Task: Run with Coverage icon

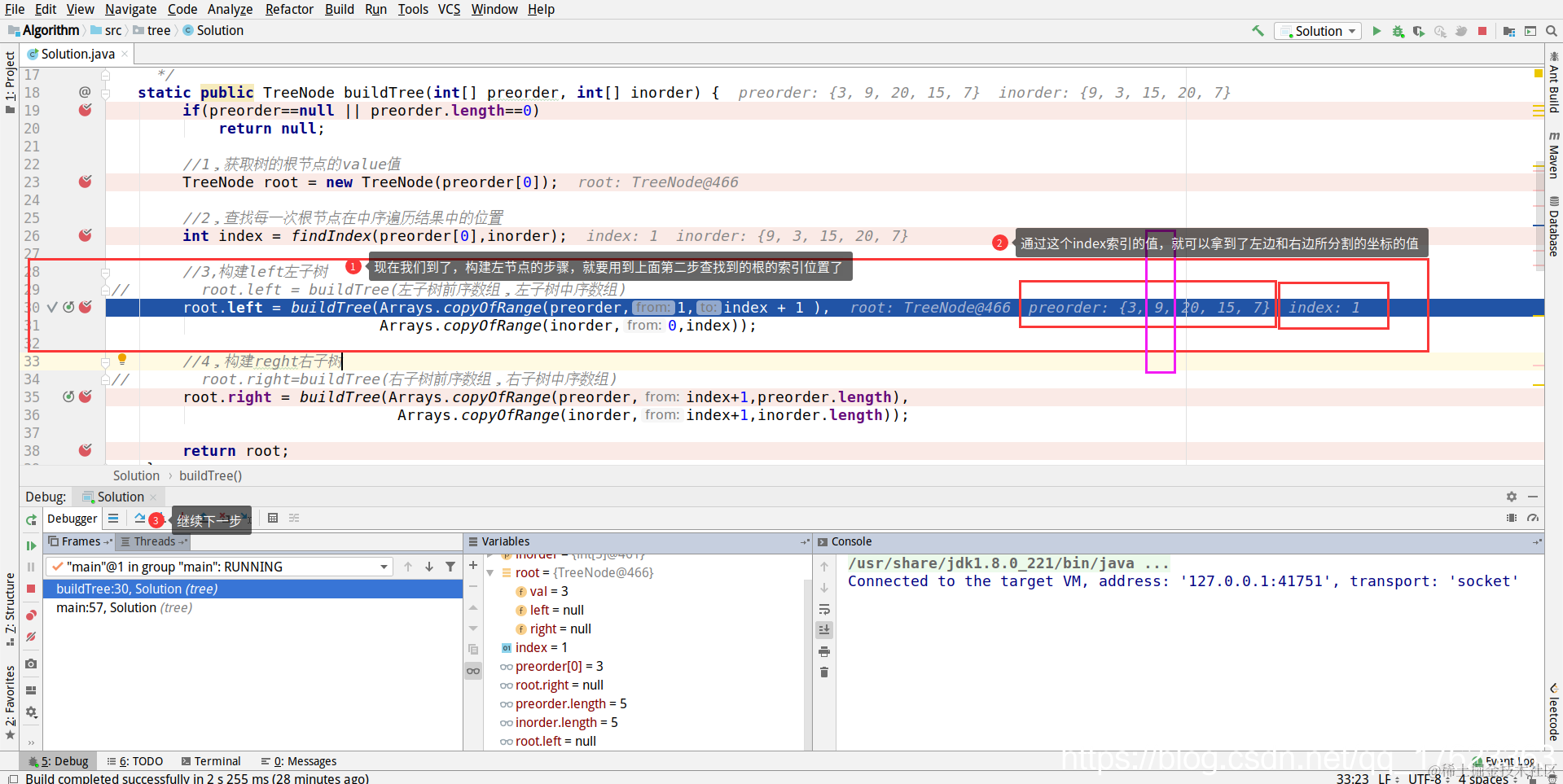Action: pos(1419,31)
